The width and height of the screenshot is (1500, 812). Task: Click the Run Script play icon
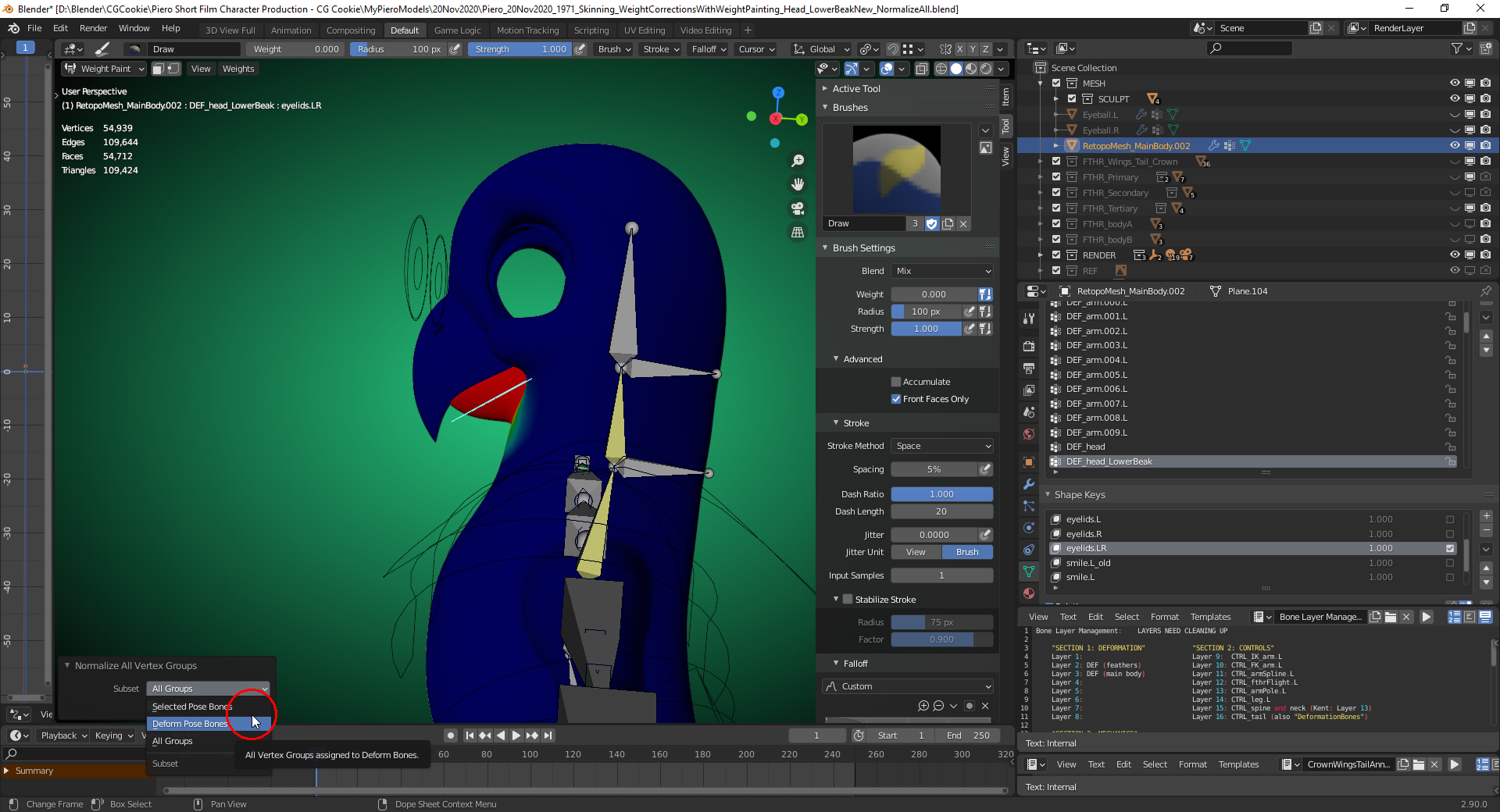[1427, 617]
